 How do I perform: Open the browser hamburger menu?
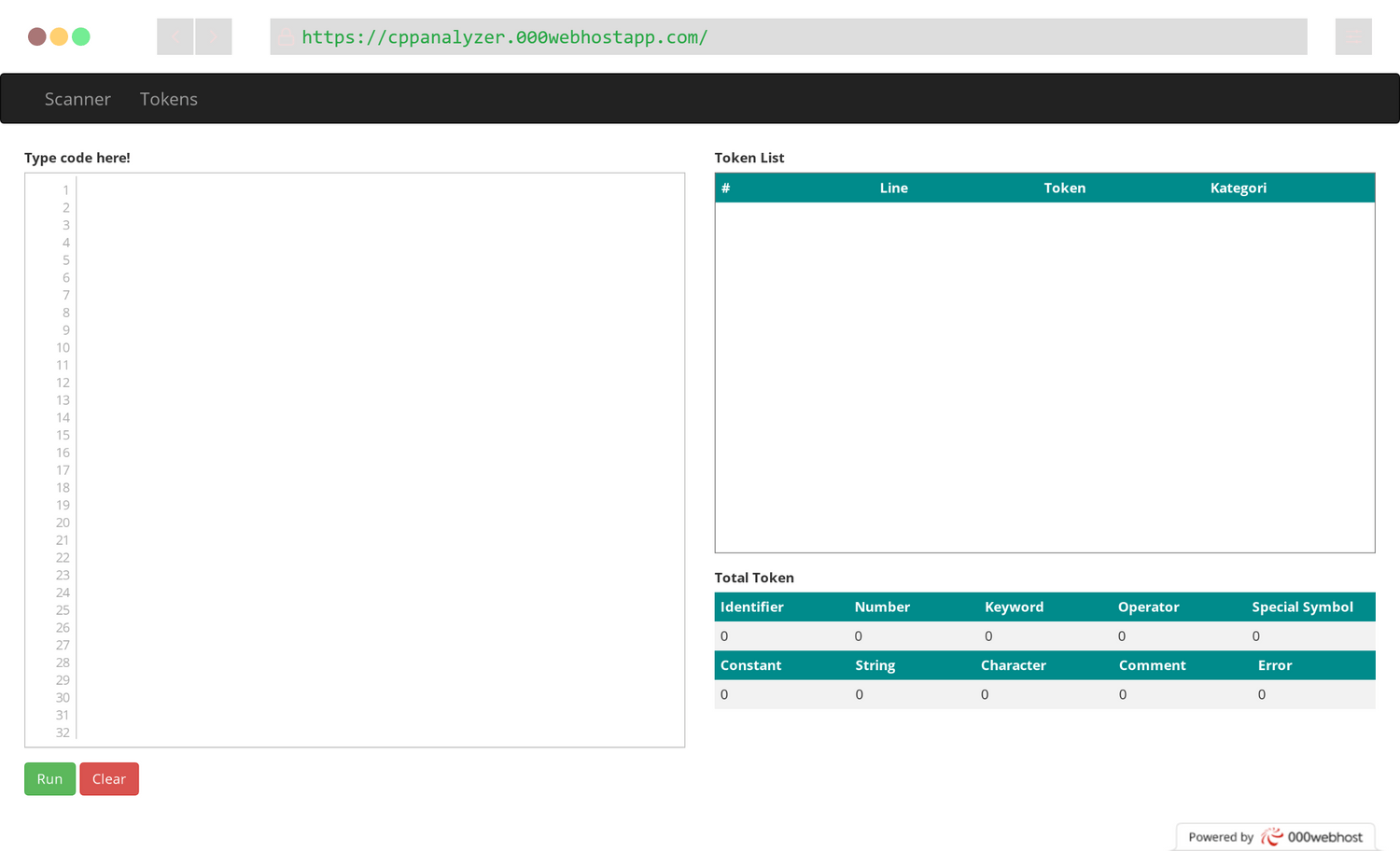coord(1352,36)
